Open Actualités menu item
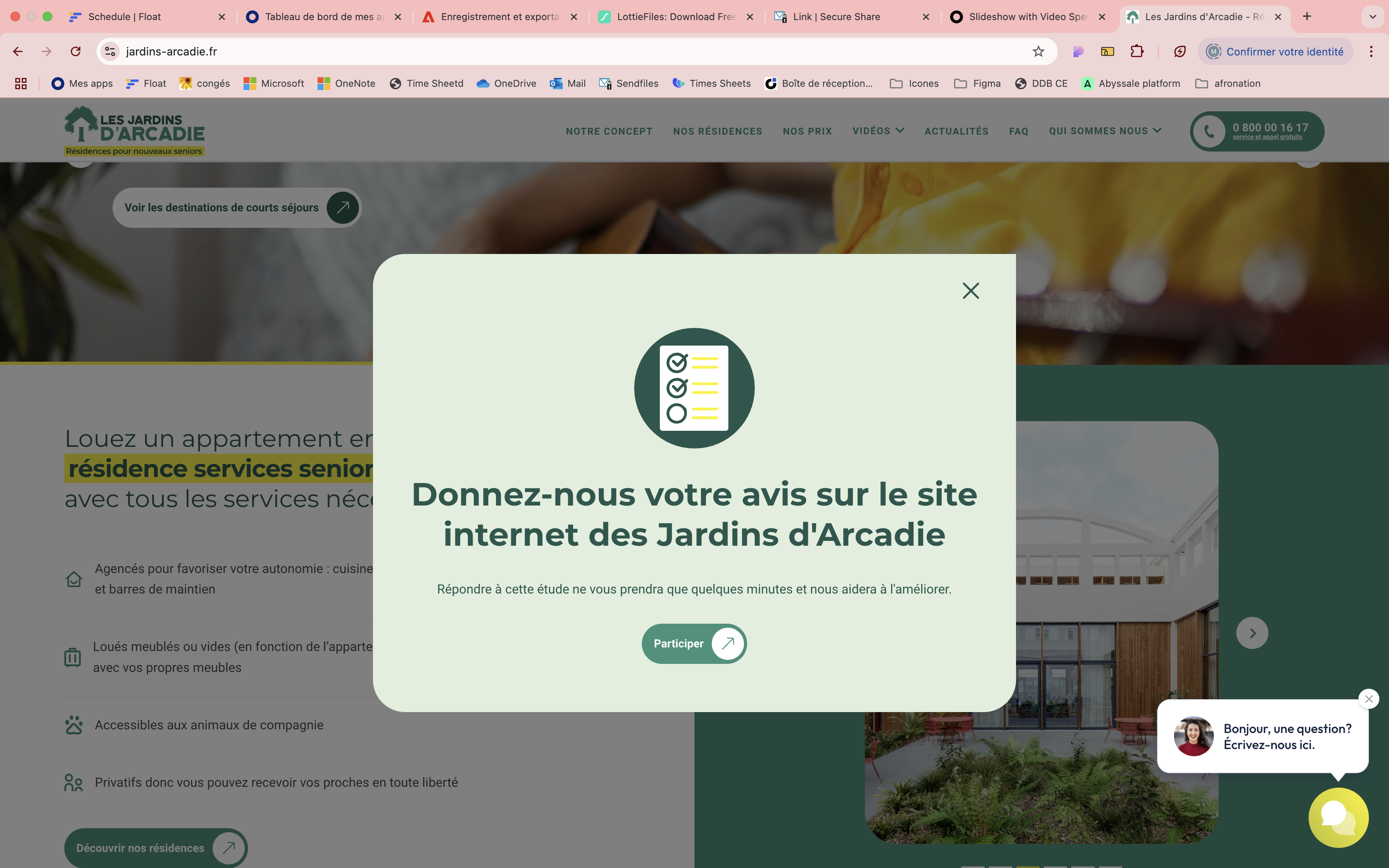The image size is (1389, 868). tap(956, 131)
